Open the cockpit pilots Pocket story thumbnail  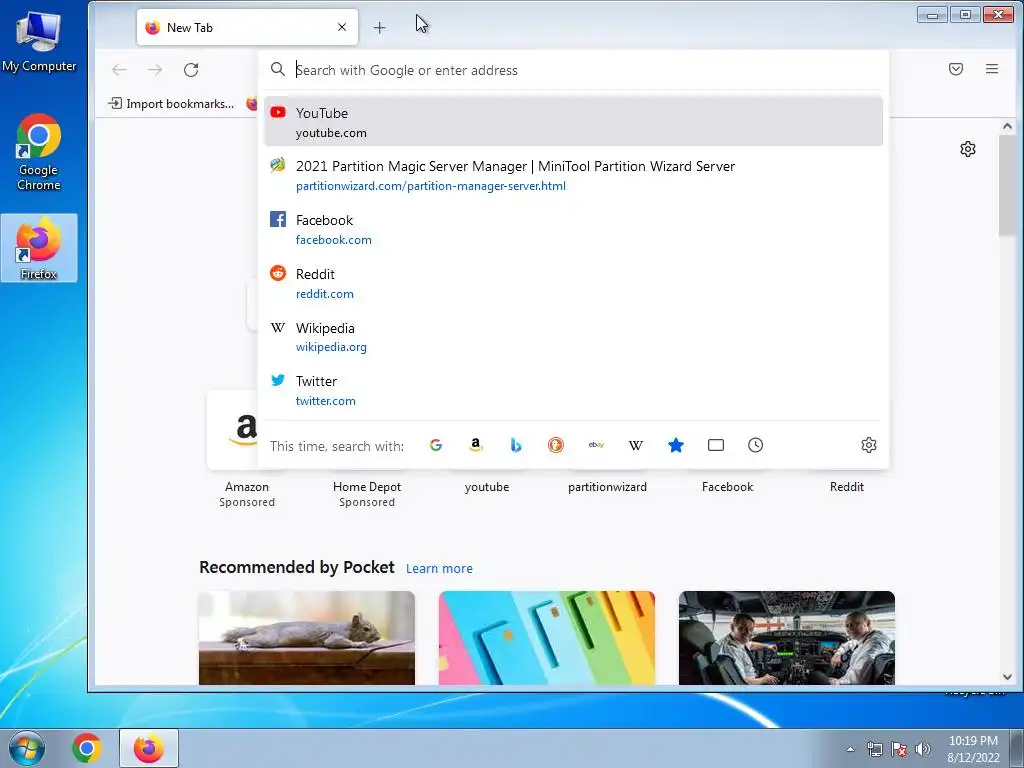[x=787, y=638]
